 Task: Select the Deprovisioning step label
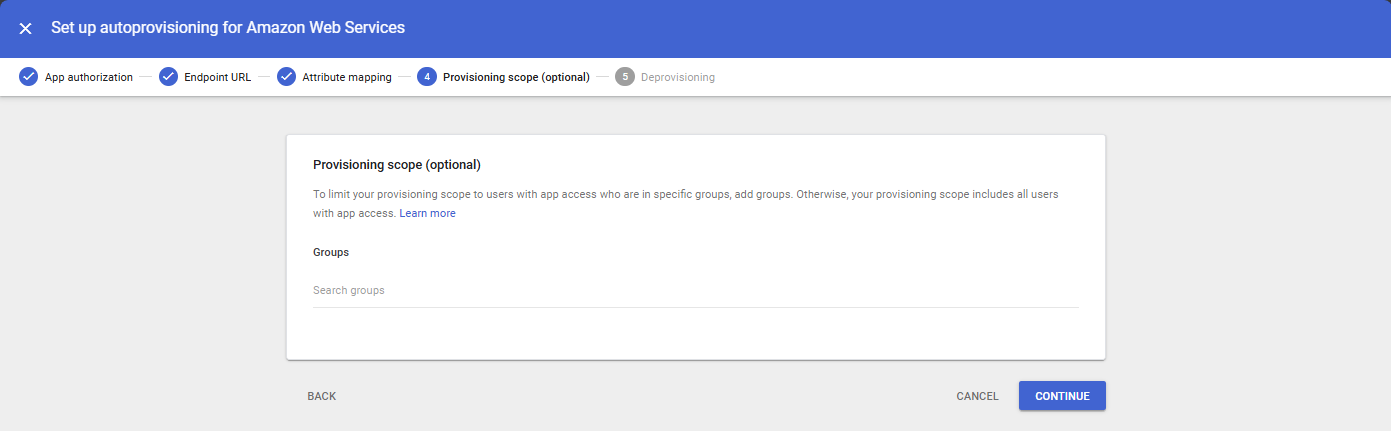[678, 77]
